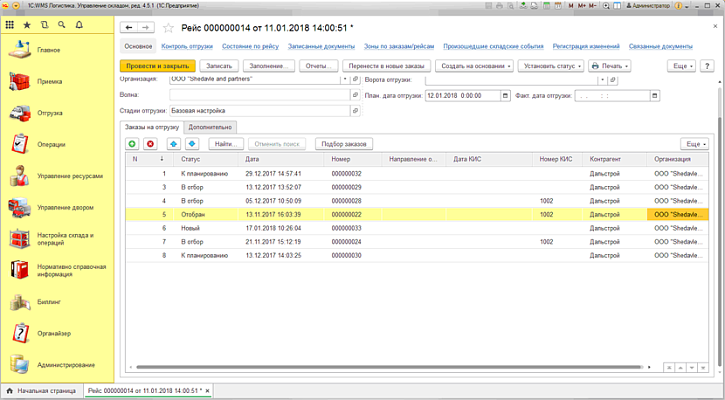This screenshot has width=725, height=400.
Task: Open the Отгрузка section in sidebar
Action: click(x=50, y=113)
